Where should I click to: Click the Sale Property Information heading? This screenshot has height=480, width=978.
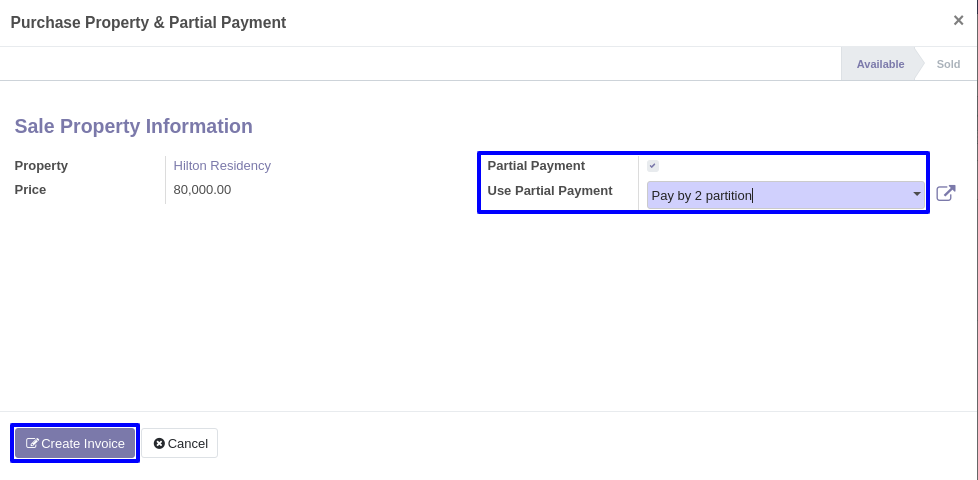(133, 126)
